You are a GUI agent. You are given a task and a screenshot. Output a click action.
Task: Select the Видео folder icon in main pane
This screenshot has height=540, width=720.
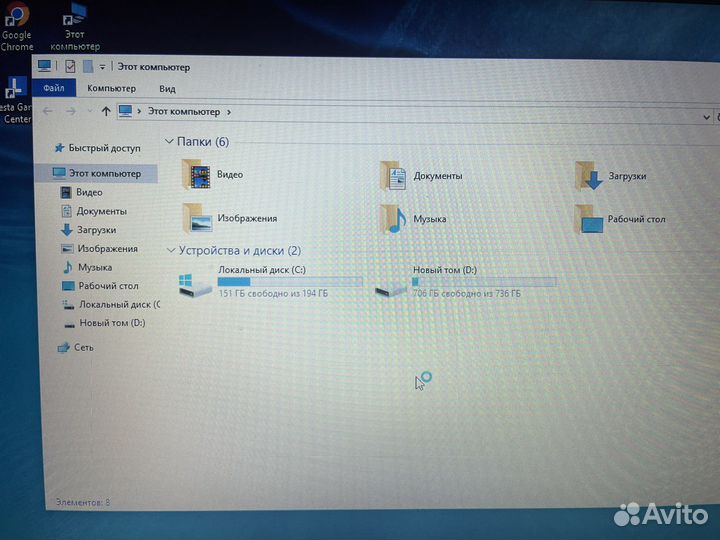(x=197, y=174)
